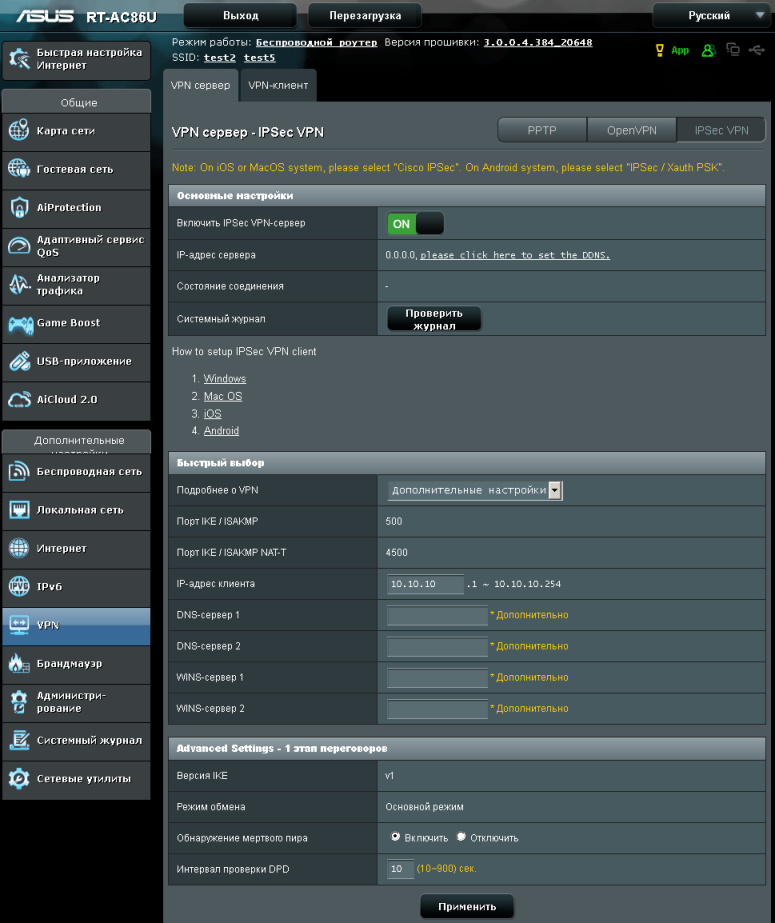This screenshot has height=923, width=775.
Task: Select Отключить for dead peer detection
Action: (461, 836)
